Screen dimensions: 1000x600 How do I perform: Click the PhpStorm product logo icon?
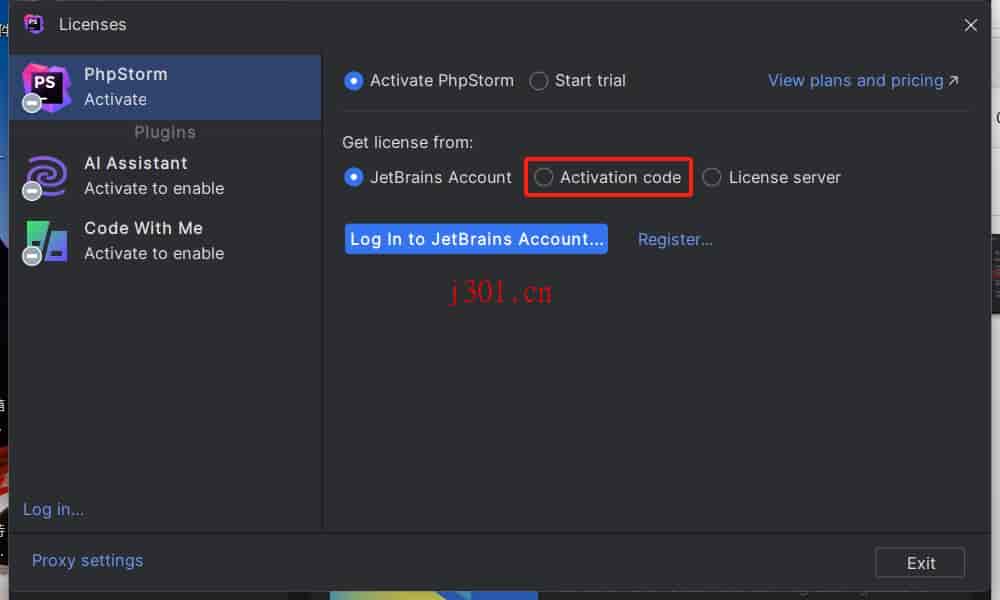46,87
